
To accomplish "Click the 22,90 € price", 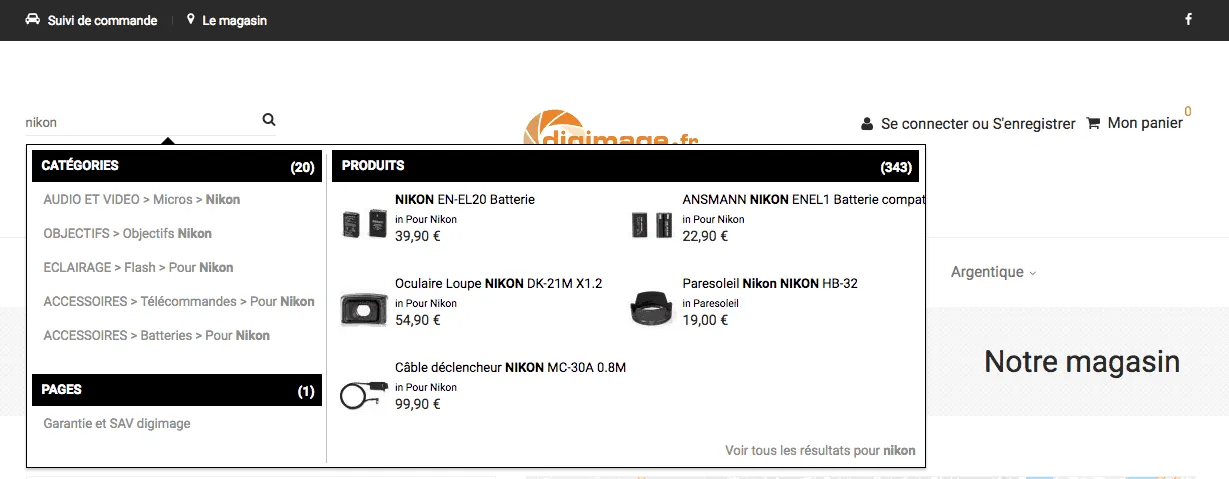I will click(705, 236).
